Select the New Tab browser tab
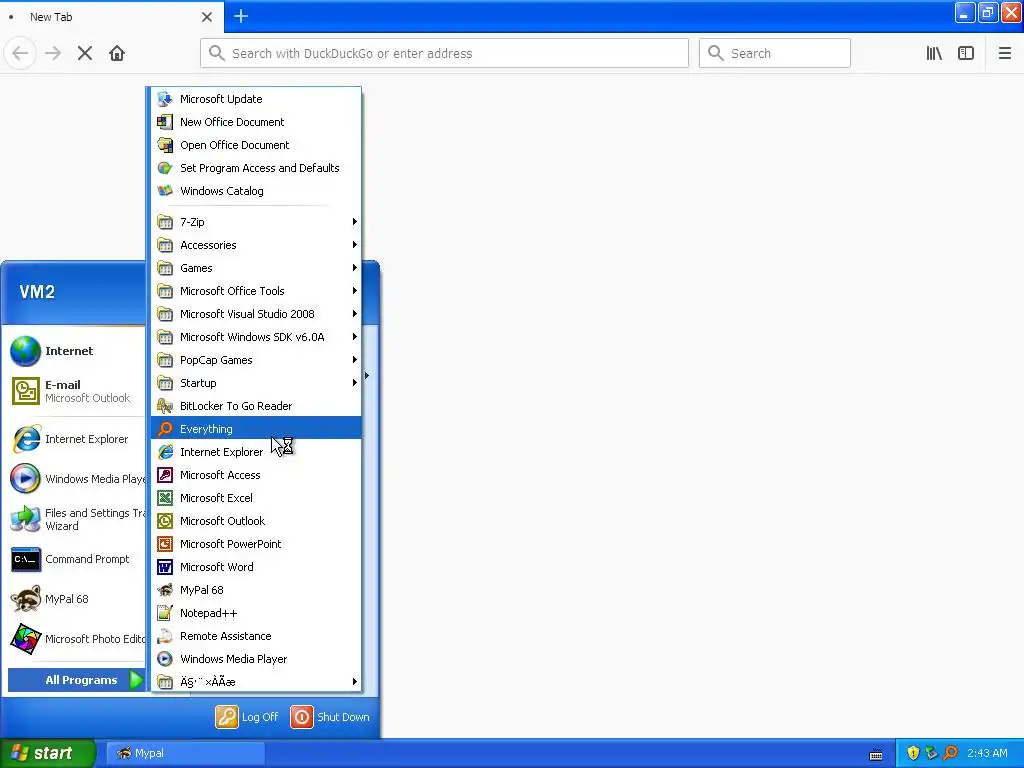Image resolution: width=1024 pixels, height=768 pixels. (112, 17)
